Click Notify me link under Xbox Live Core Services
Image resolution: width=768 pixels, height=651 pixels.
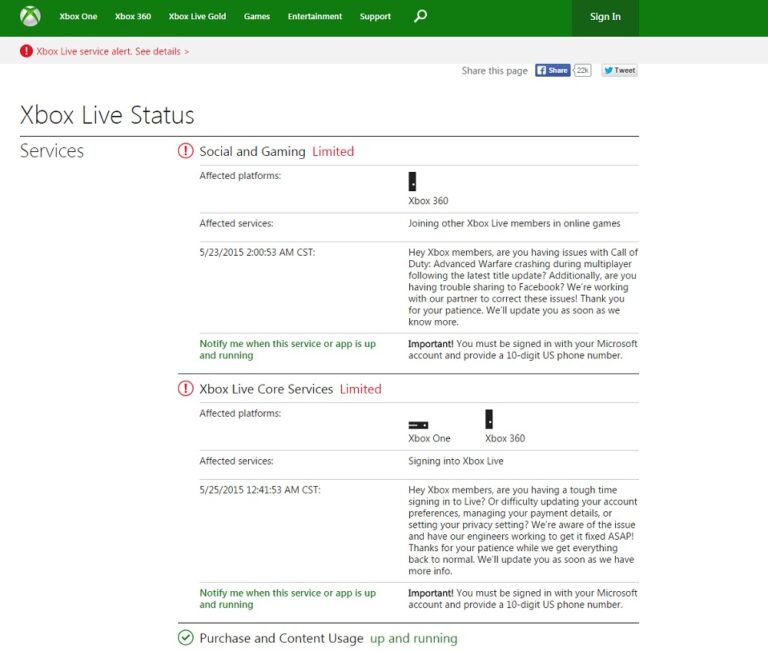click(x=288, y=598)
